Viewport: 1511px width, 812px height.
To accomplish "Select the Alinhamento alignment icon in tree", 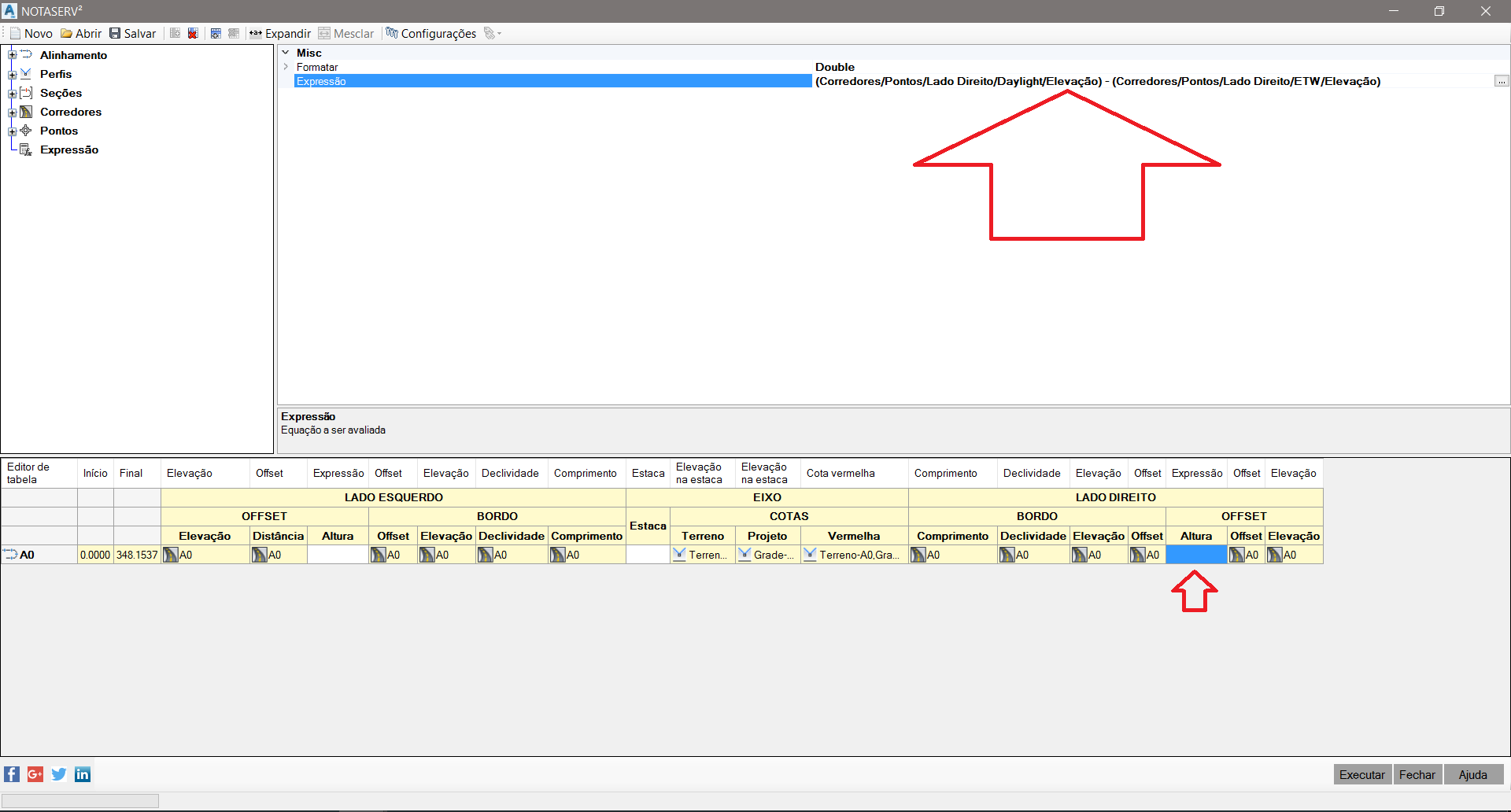I will (x=26, y=54).
